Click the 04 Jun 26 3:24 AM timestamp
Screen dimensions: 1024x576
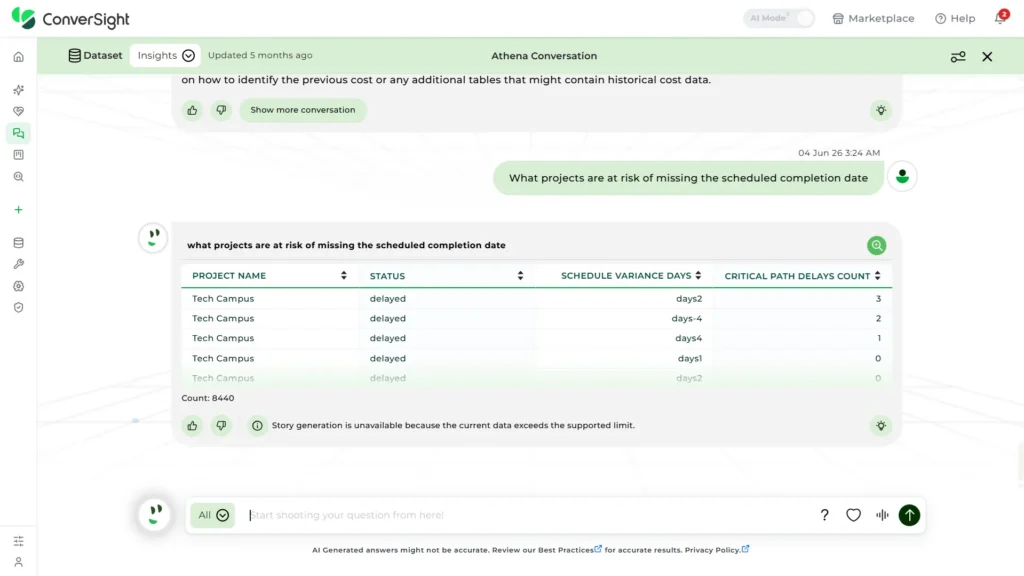pyautogui.click(x=839, y=153)
